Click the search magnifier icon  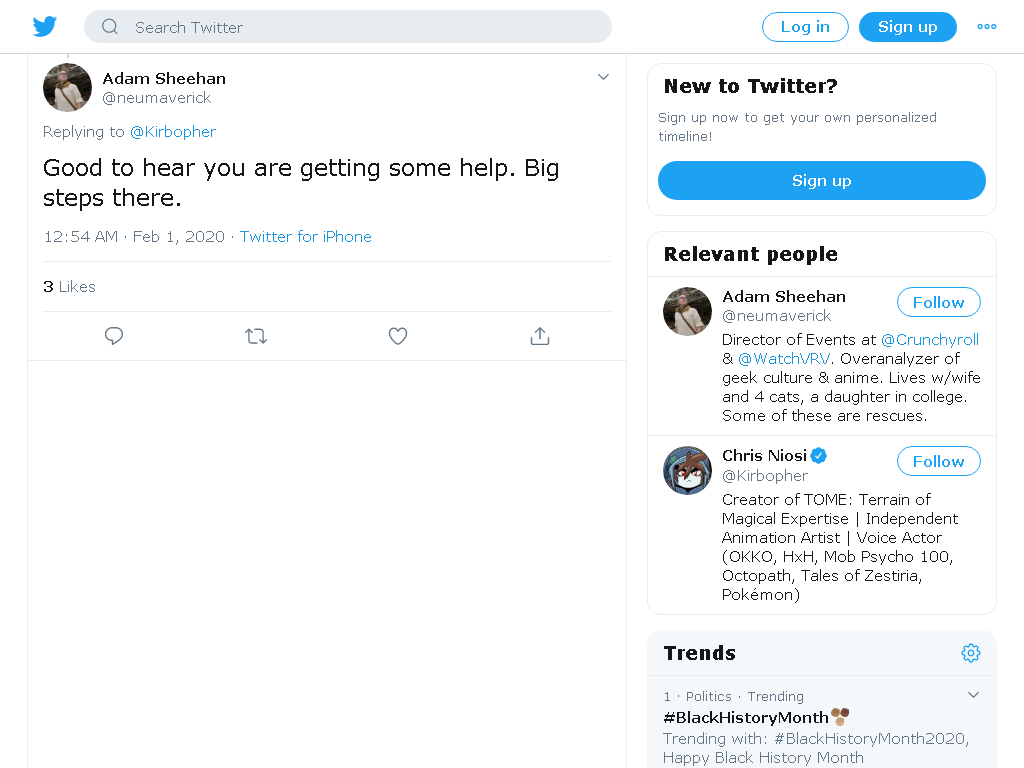point(110,27)
